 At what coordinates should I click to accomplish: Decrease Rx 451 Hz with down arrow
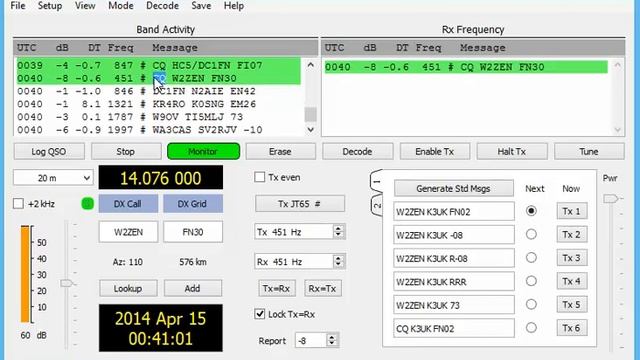point(338,265)
